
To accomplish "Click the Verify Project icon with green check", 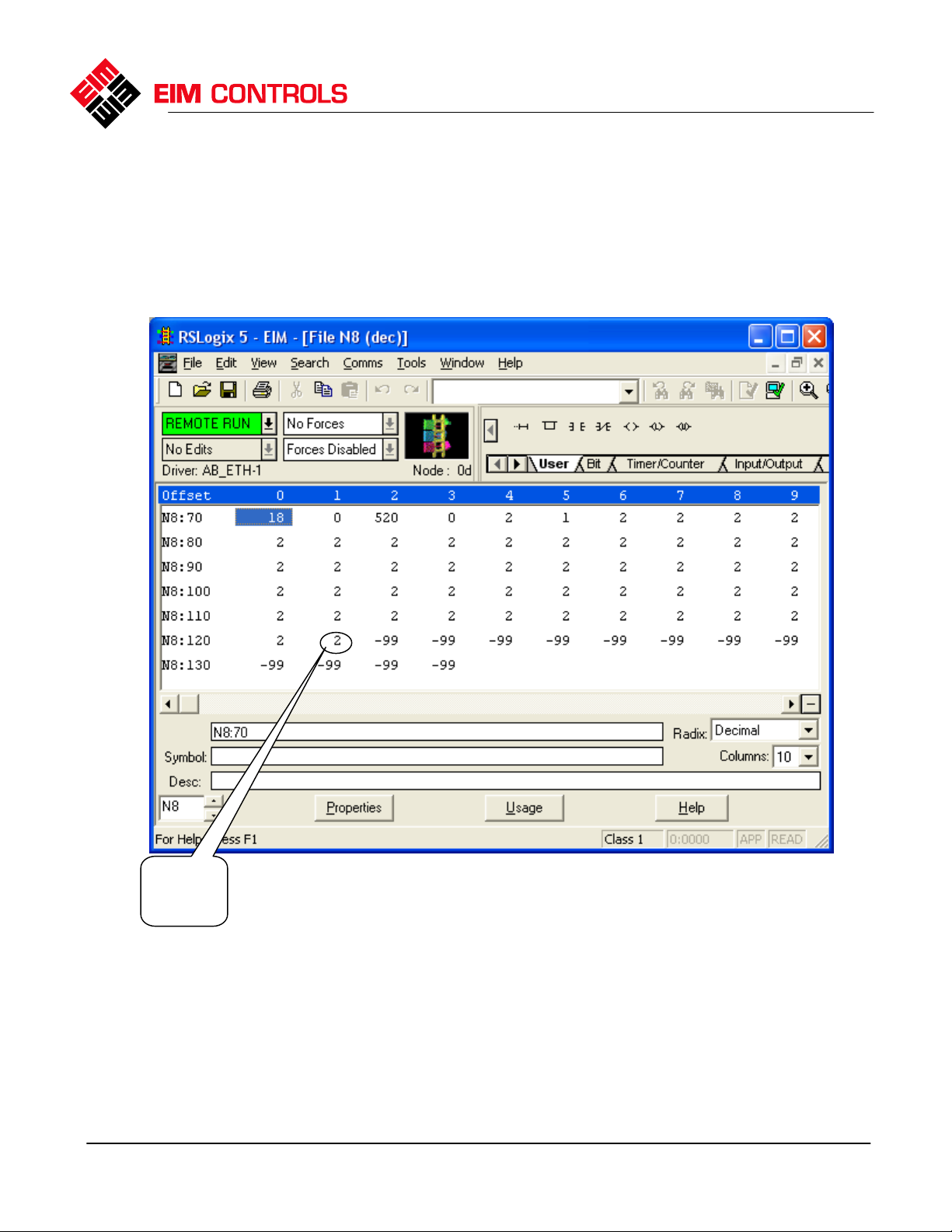I will click(x=775, y=390).
